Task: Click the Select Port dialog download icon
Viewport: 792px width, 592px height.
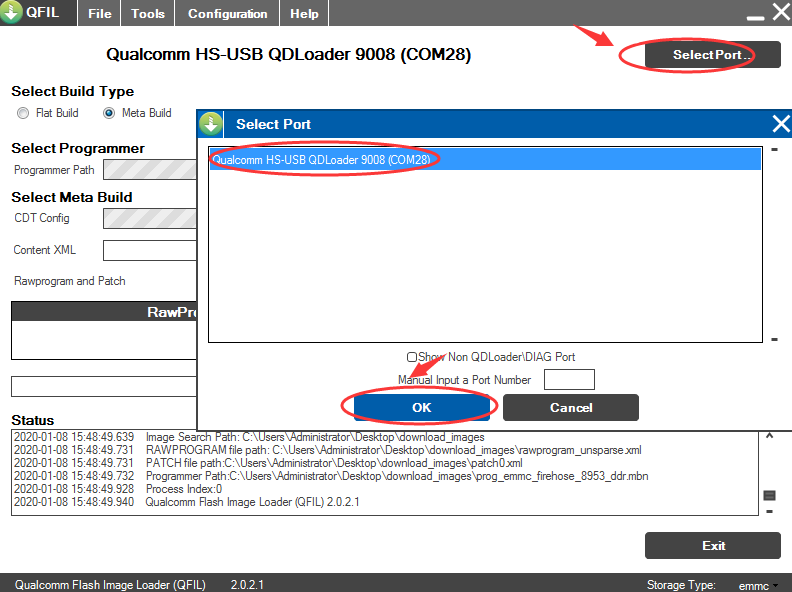Action: (x=211, y=124)
